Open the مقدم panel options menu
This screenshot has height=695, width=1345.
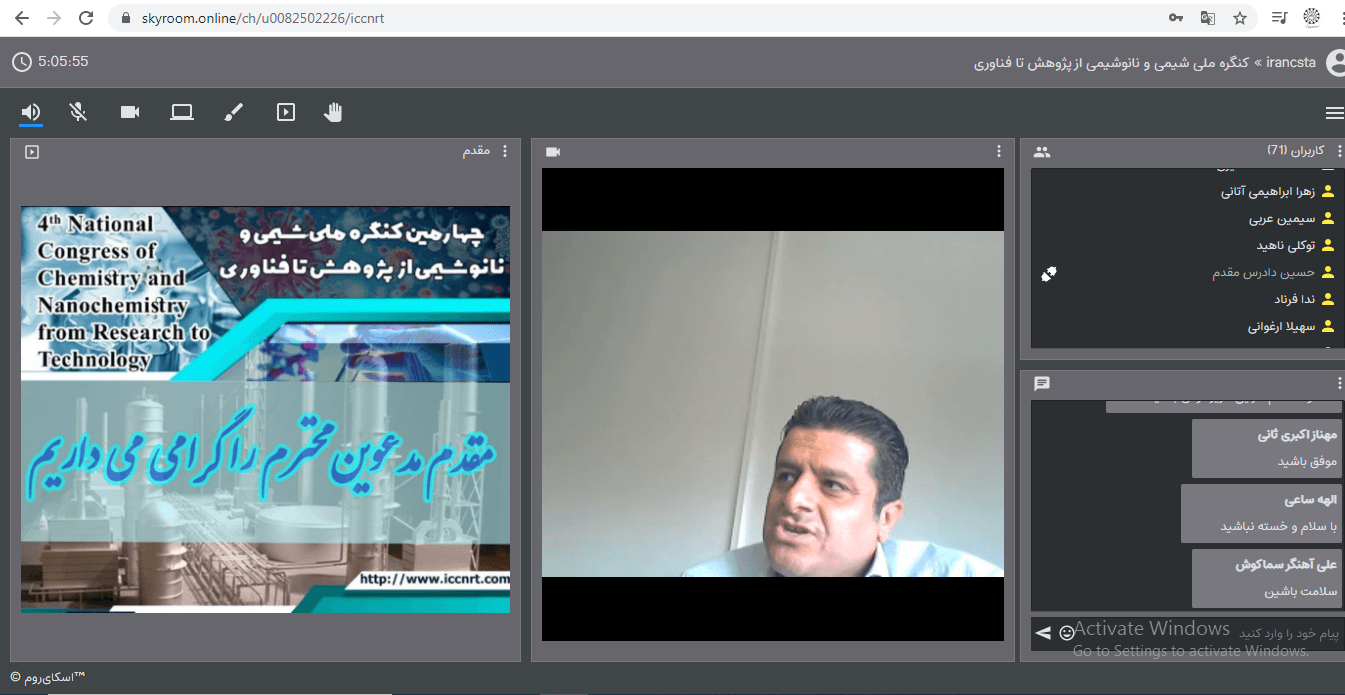[x=505, y=151]
